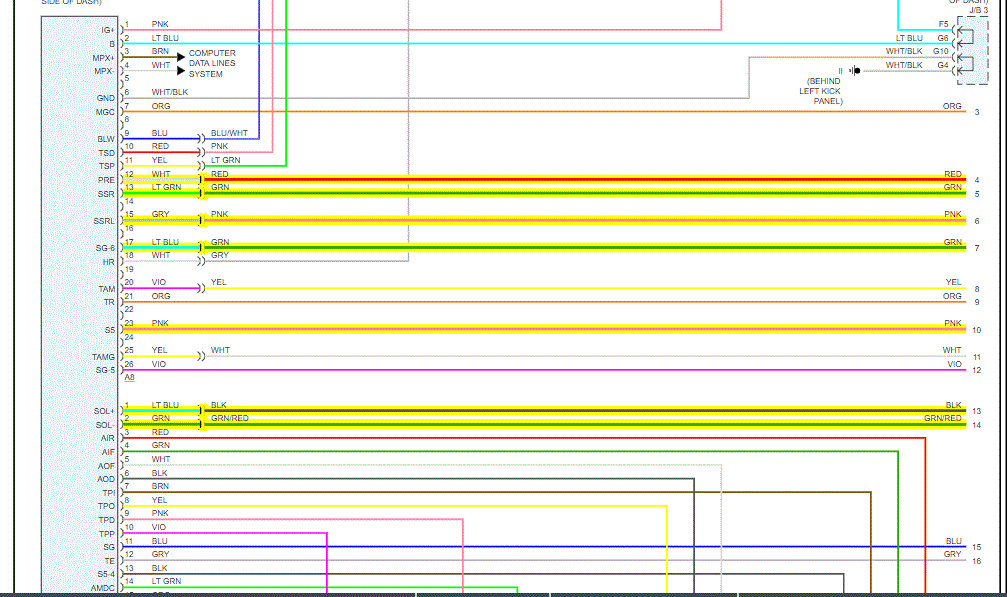
Task: Select the F5 junction block pin label
Action: point(943,24)
